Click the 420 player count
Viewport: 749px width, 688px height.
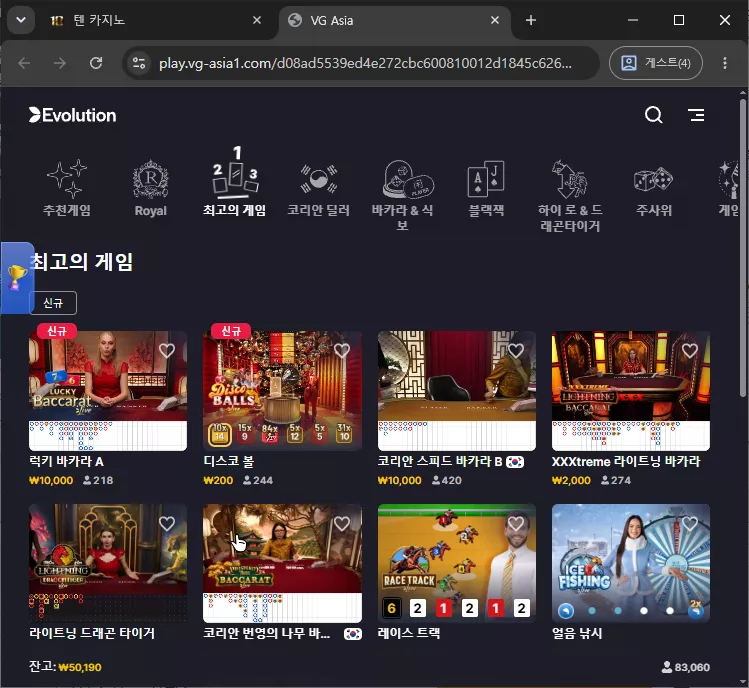click(x=447, y=480)
